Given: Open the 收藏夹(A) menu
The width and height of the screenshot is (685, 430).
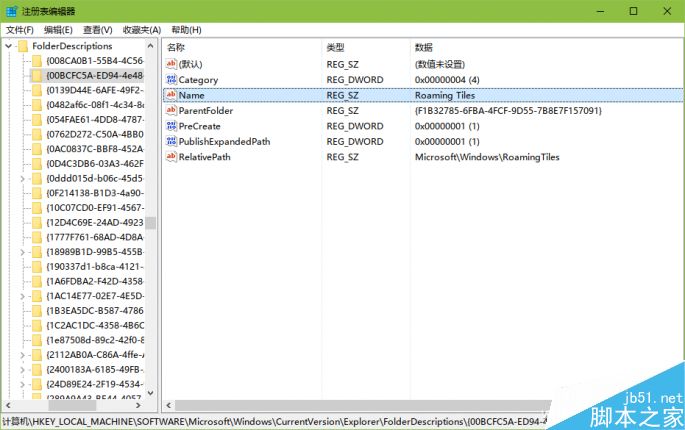Looking at the screenshot, I should (142, 30).
